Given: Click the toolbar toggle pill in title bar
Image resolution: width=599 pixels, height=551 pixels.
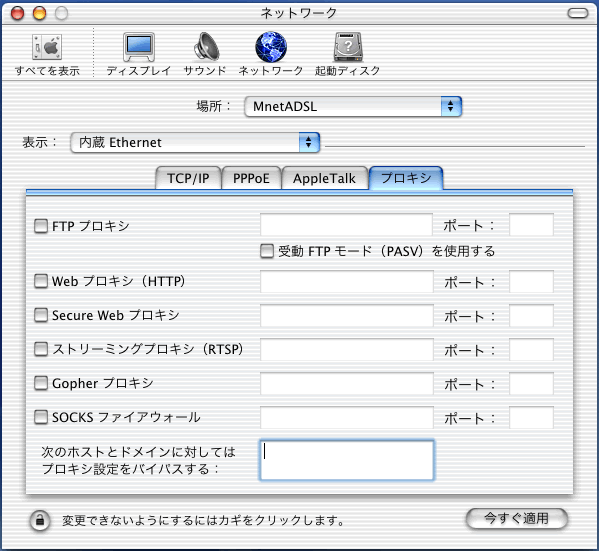Looking at the screenshot, I should click(x=578, y=13).
